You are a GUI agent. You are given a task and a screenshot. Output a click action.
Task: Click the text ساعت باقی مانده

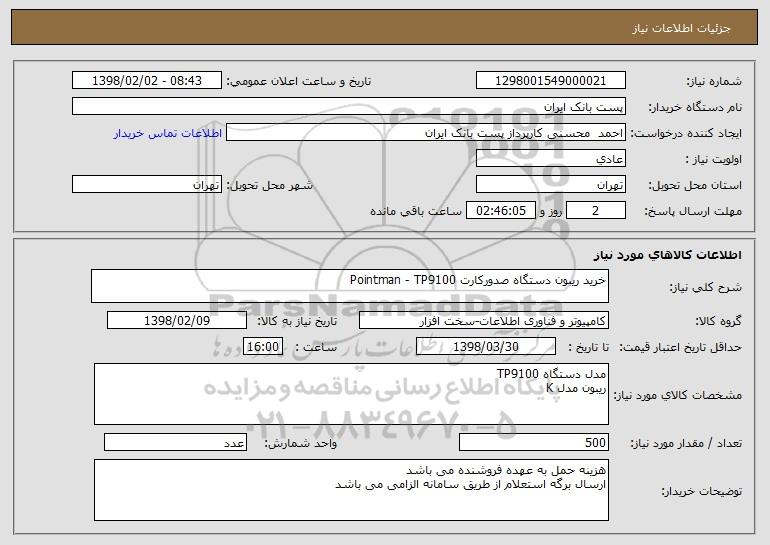pyautogui.click(x=415, y=212)
